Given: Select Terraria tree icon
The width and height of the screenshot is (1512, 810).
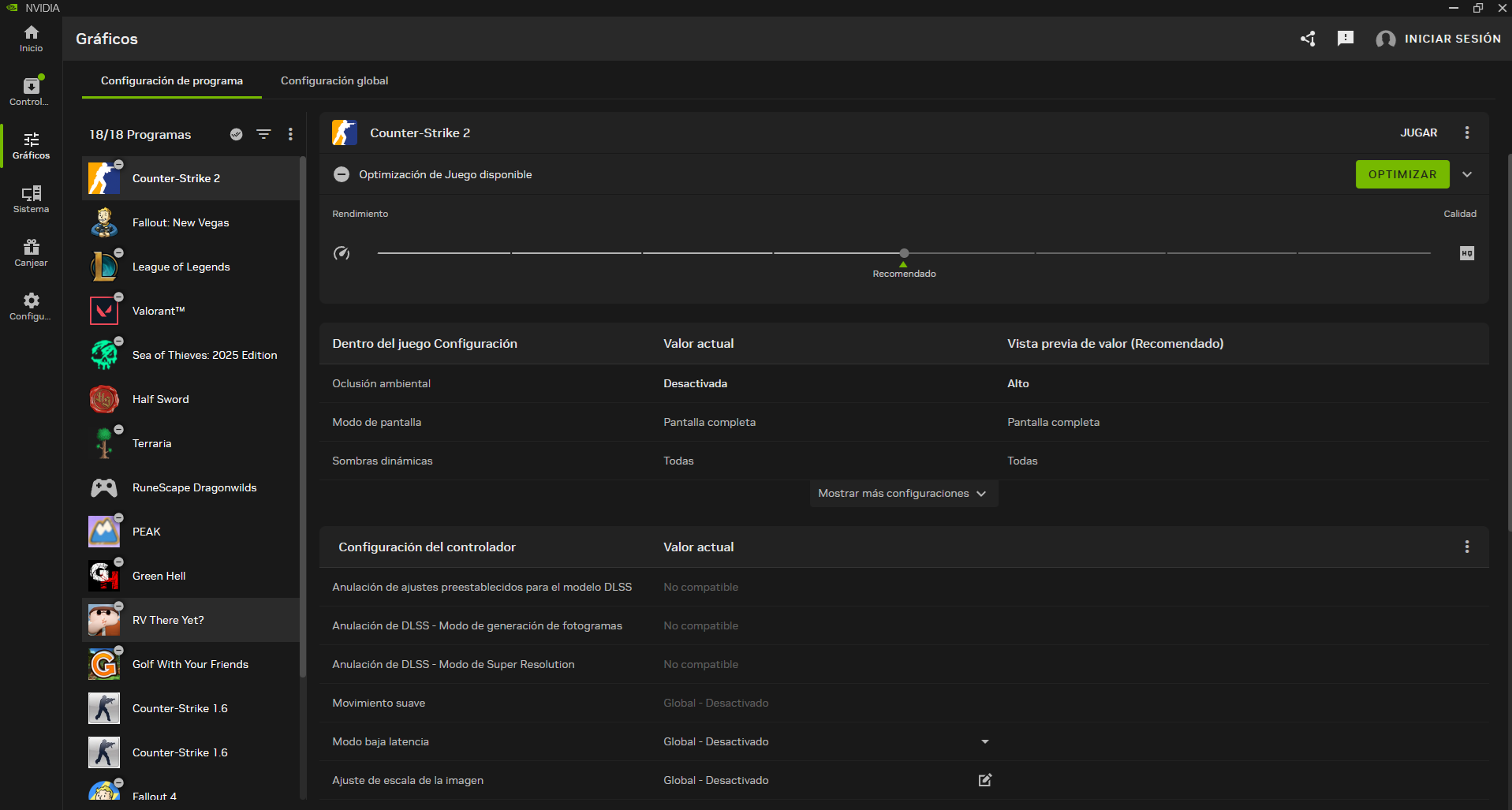Looking at the screenshot, I should coord(104,443).
